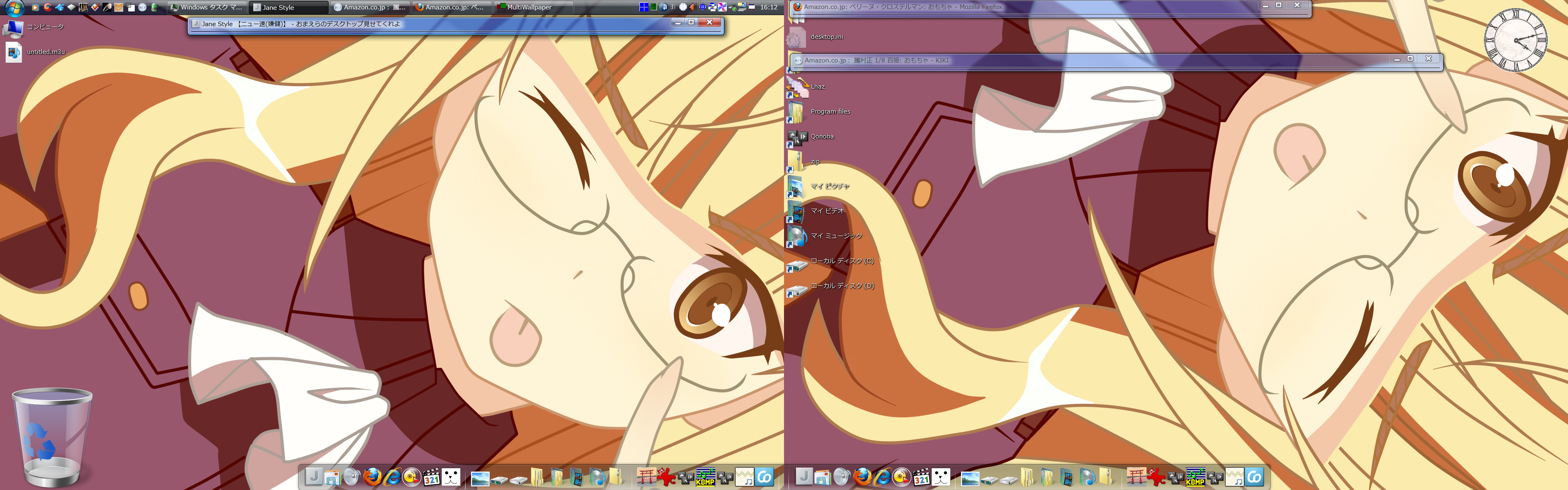
Task: Click the orange smiley face quick launch icon
Action: [x=118, y=7]
